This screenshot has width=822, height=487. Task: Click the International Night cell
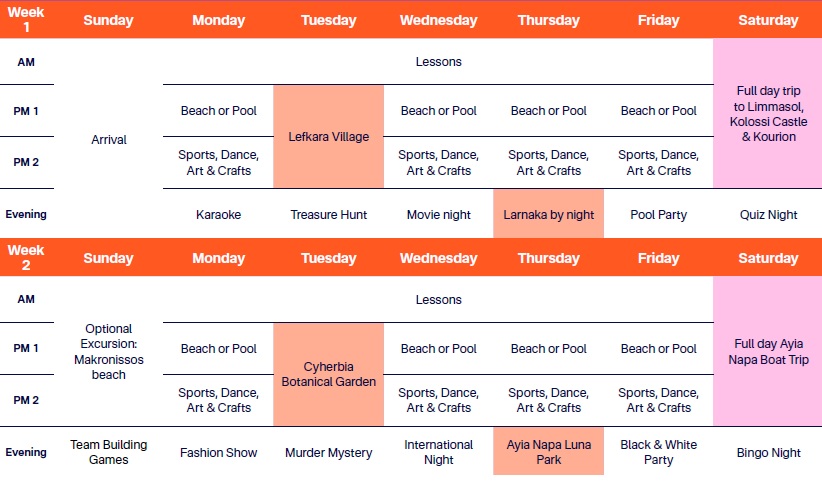pyautogui.click(x=438, y=452)
